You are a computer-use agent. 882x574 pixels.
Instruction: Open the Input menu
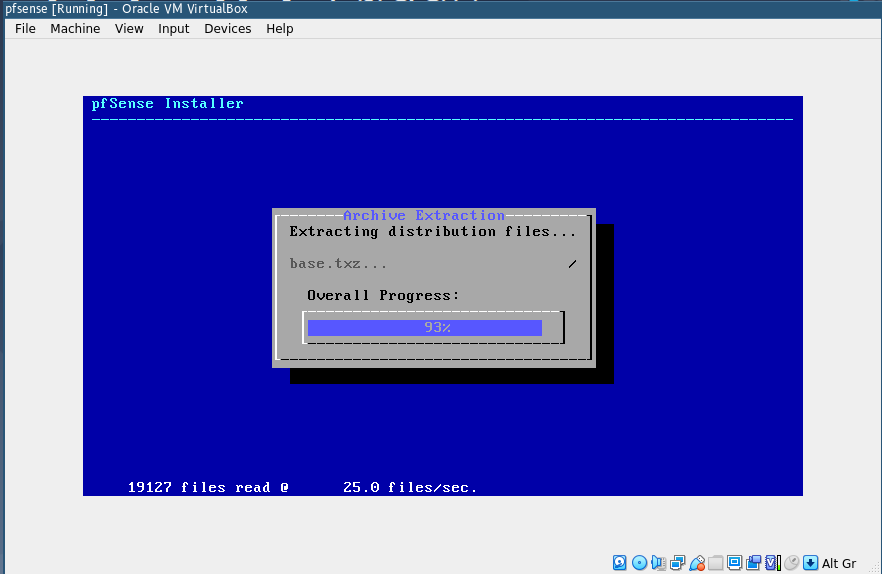(x=173, y=29)
